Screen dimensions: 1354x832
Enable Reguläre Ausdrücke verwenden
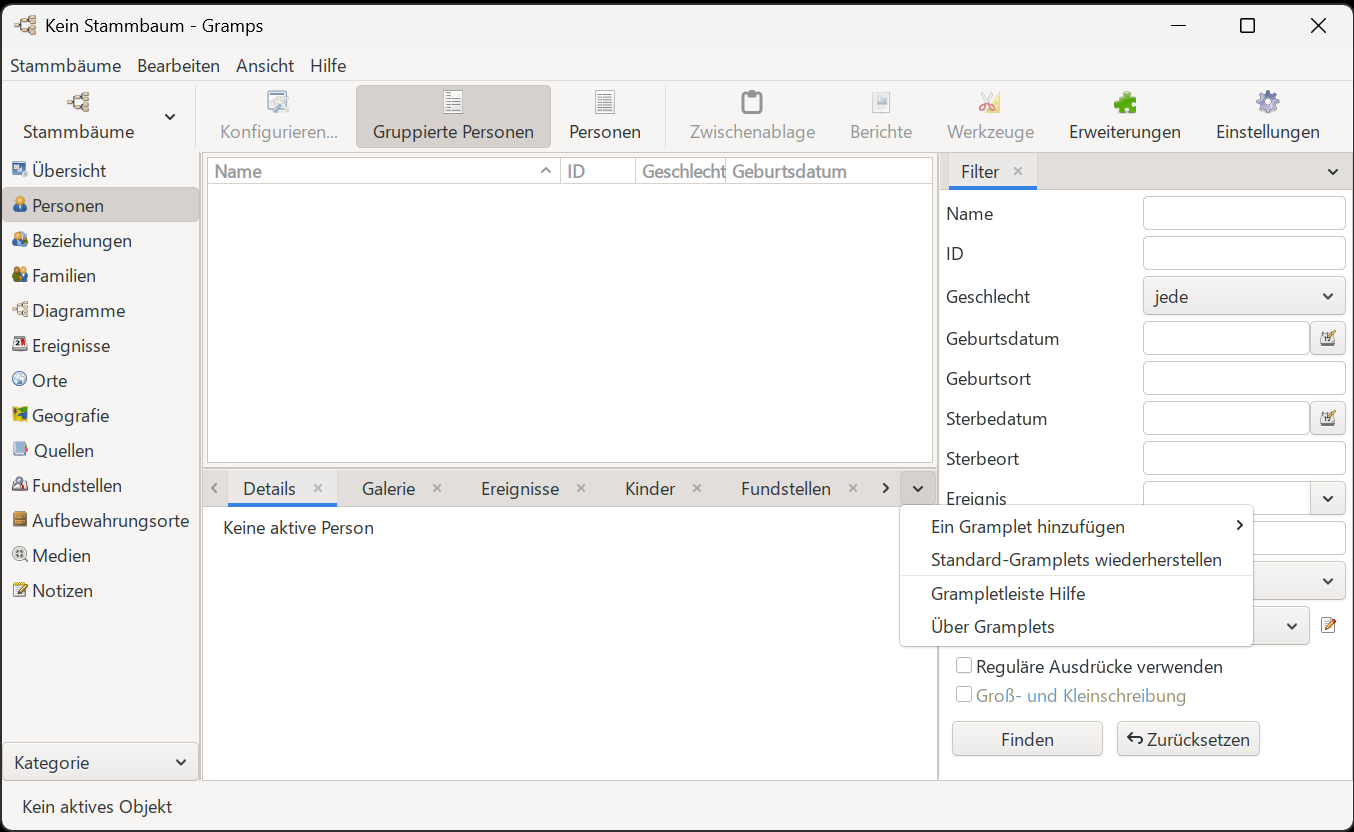964,665
